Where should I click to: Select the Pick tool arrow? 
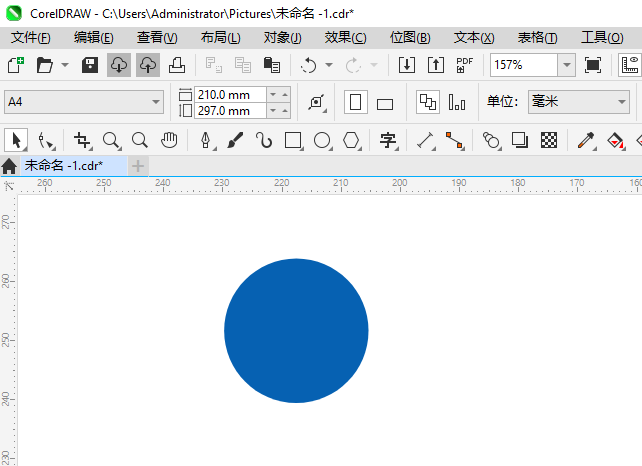coord(16,140)
